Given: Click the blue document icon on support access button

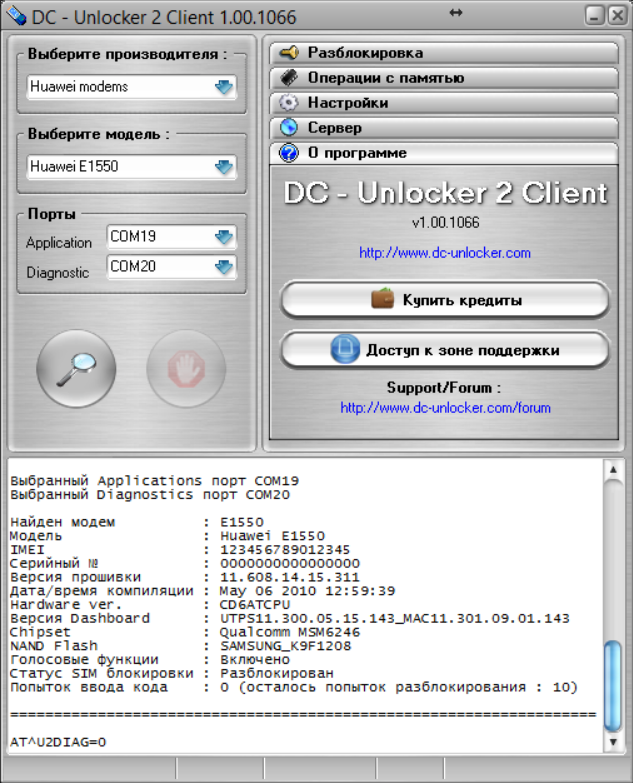Looking at the screenshot, I should coord(345,349).
